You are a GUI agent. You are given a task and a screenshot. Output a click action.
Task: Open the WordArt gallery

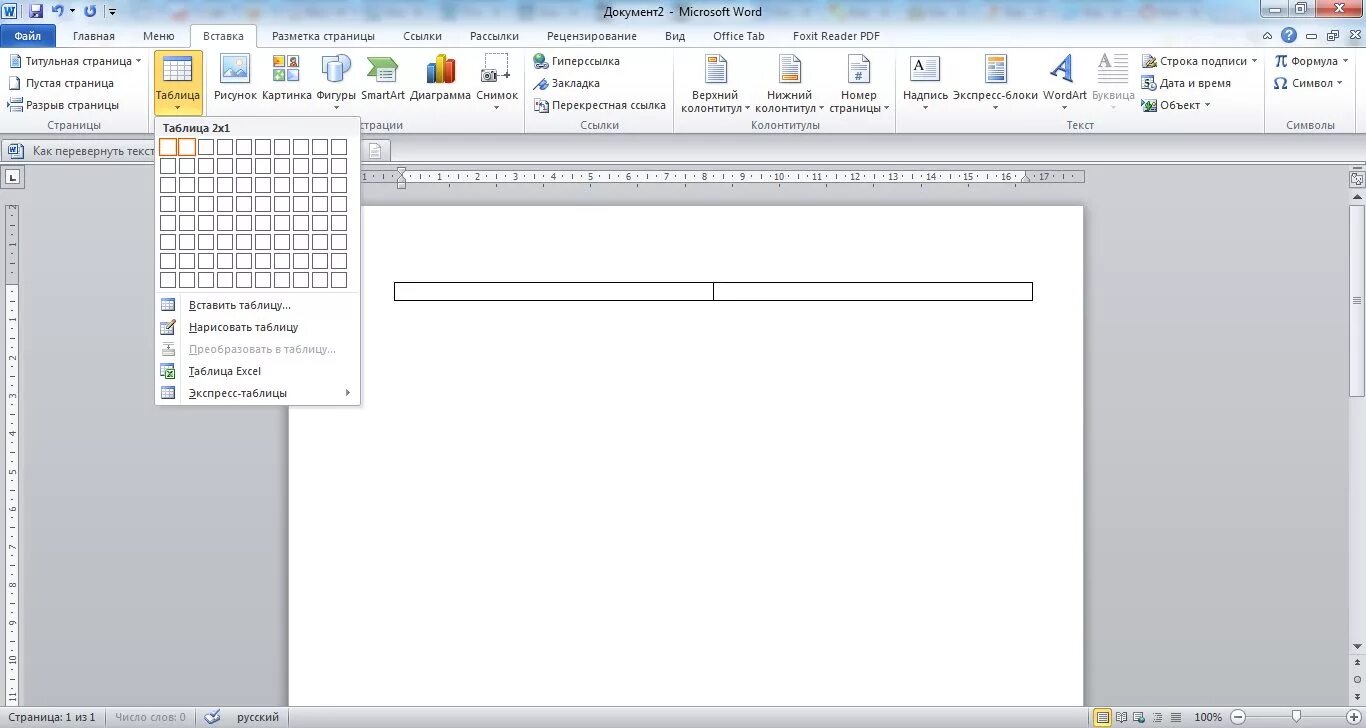(1064, 82)
